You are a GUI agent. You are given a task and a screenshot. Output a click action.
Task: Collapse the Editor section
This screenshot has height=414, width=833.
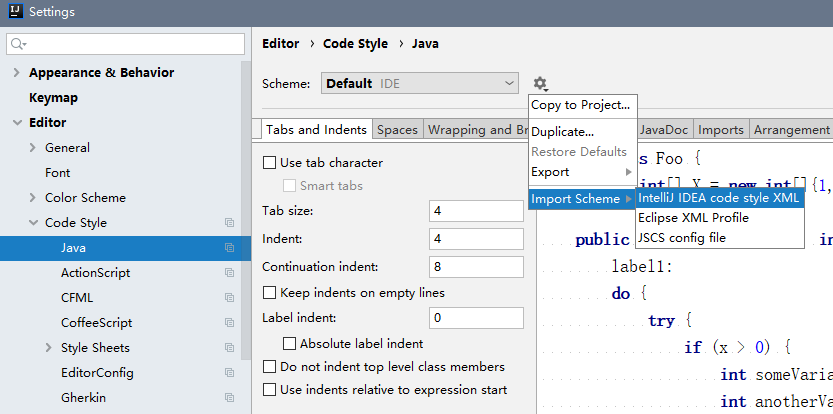(17, 123)
